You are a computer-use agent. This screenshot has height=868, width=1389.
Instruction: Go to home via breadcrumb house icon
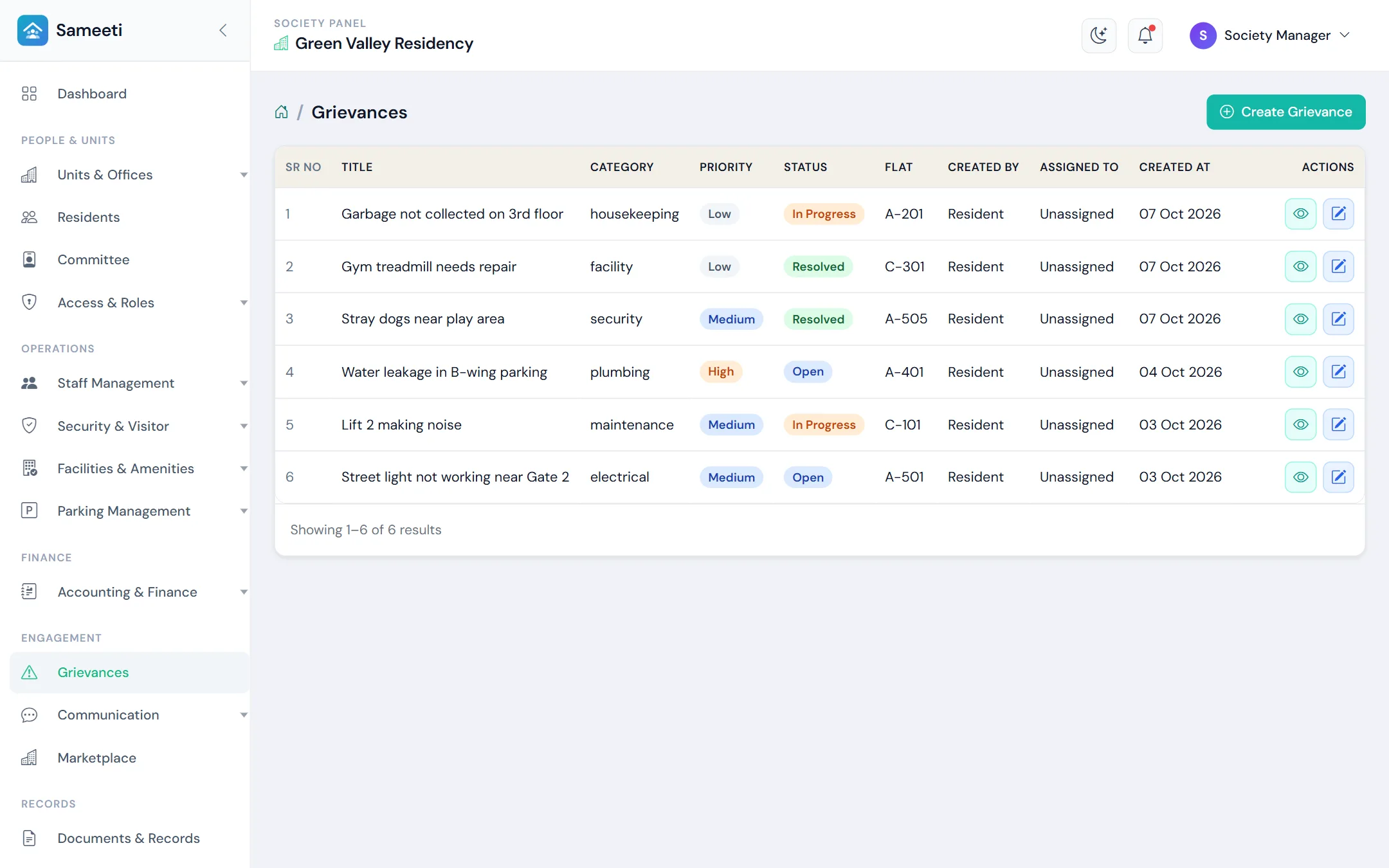click(281, 112)
